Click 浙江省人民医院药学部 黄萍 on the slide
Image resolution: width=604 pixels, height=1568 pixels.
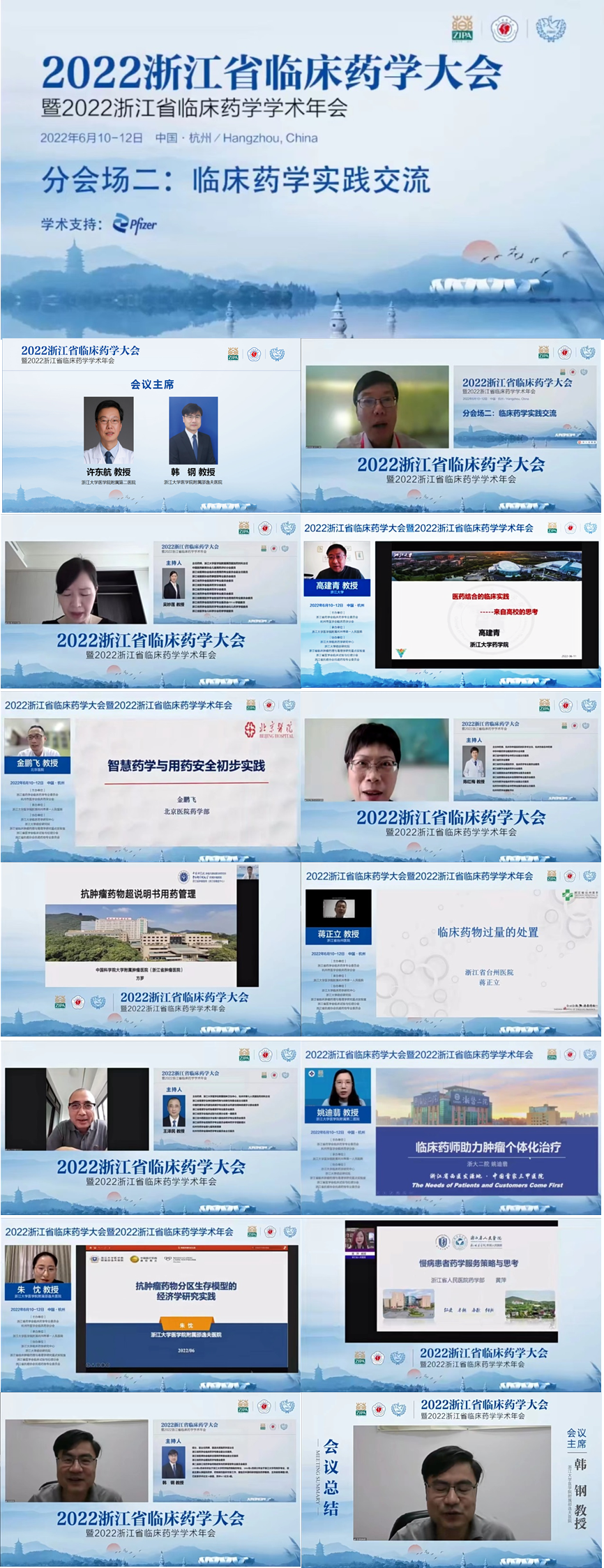pos(469,1280)
